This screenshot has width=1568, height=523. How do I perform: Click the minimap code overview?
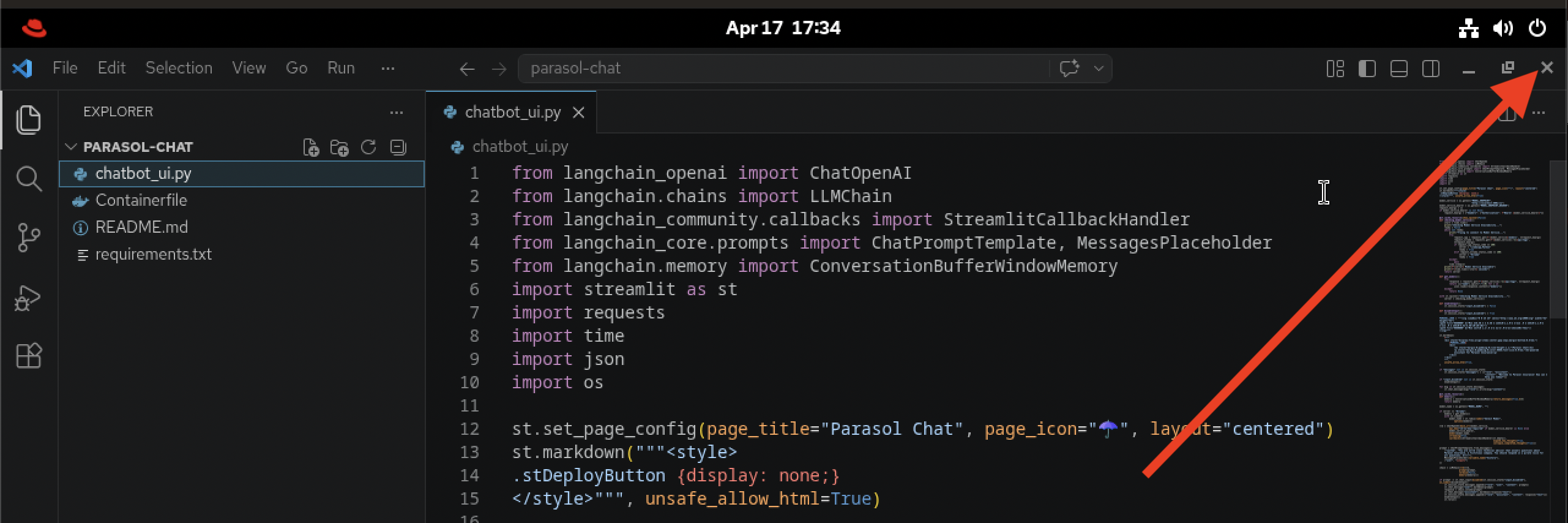(1493, 331)
